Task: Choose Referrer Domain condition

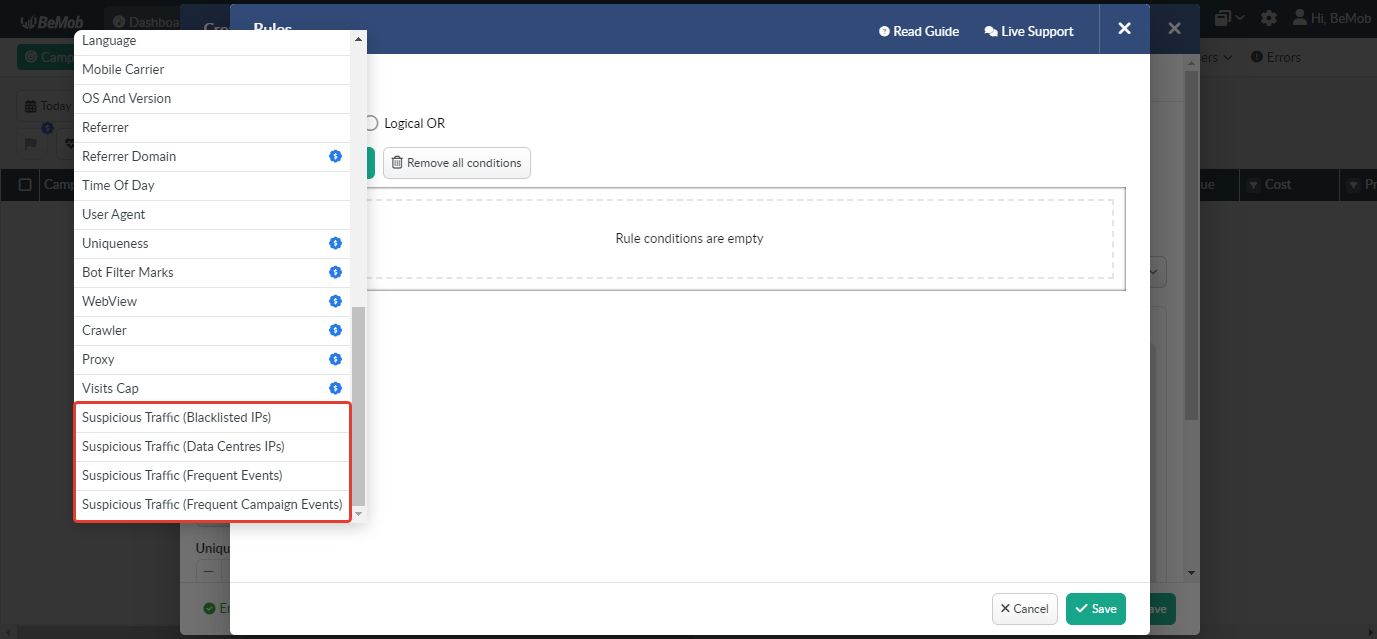Action: tap(212, 157)
